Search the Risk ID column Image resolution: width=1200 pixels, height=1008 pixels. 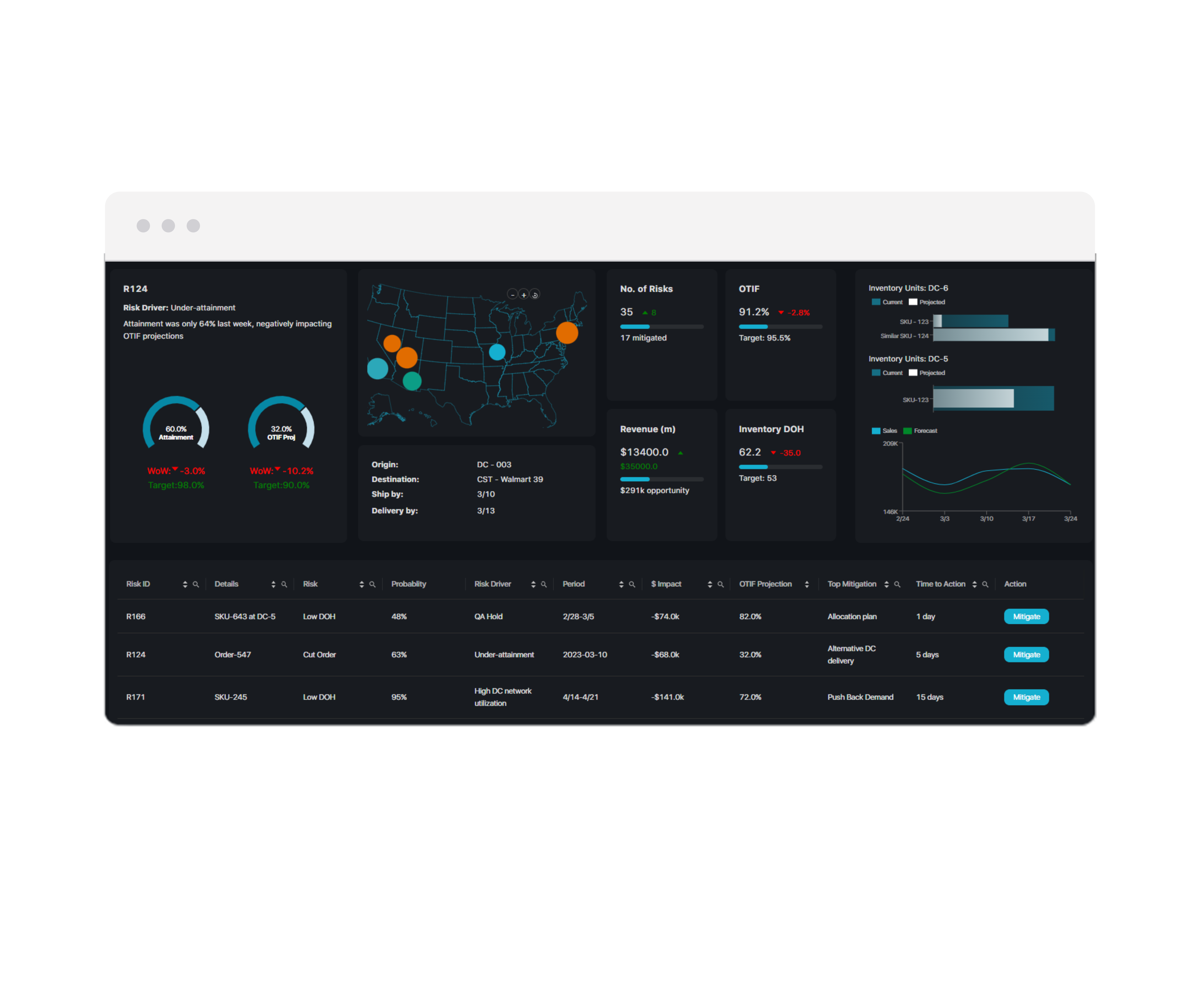[x=196, y=584]
